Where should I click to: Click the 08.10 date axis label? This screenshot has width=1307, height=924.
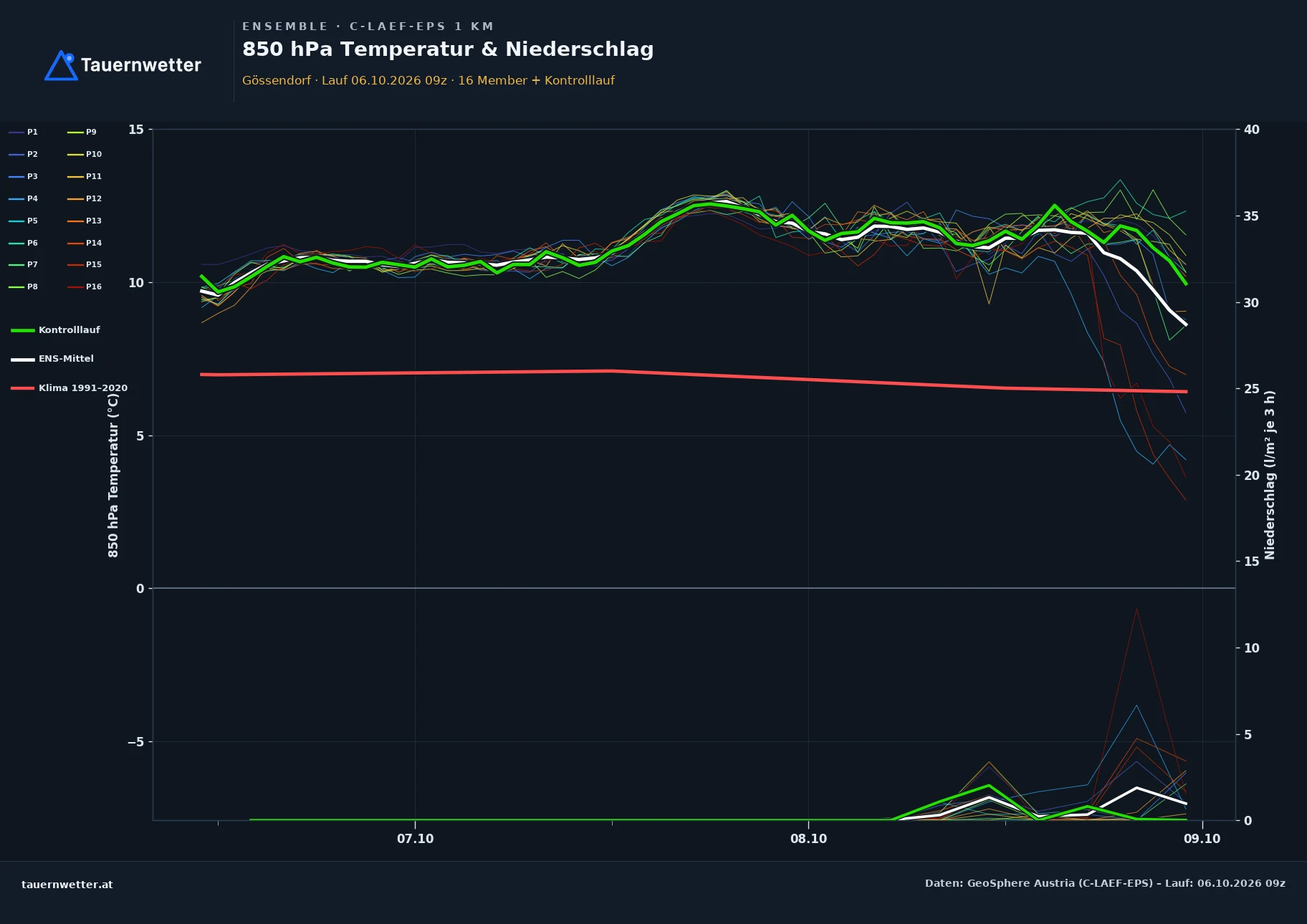pos(808,839)
